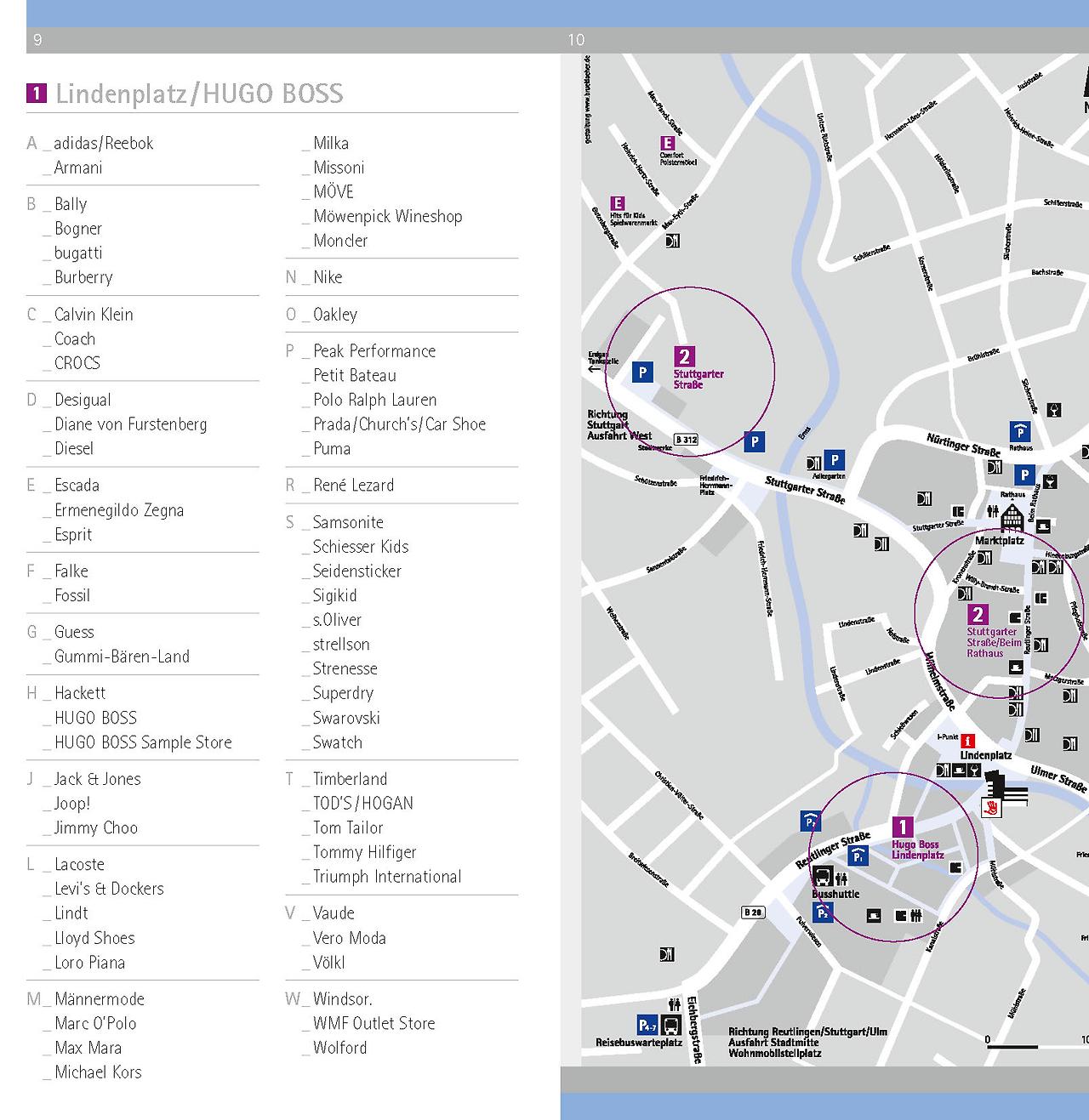Click the Prada/Church's/Car Shoe entry

pyautogui.click(x=400, y=424)
